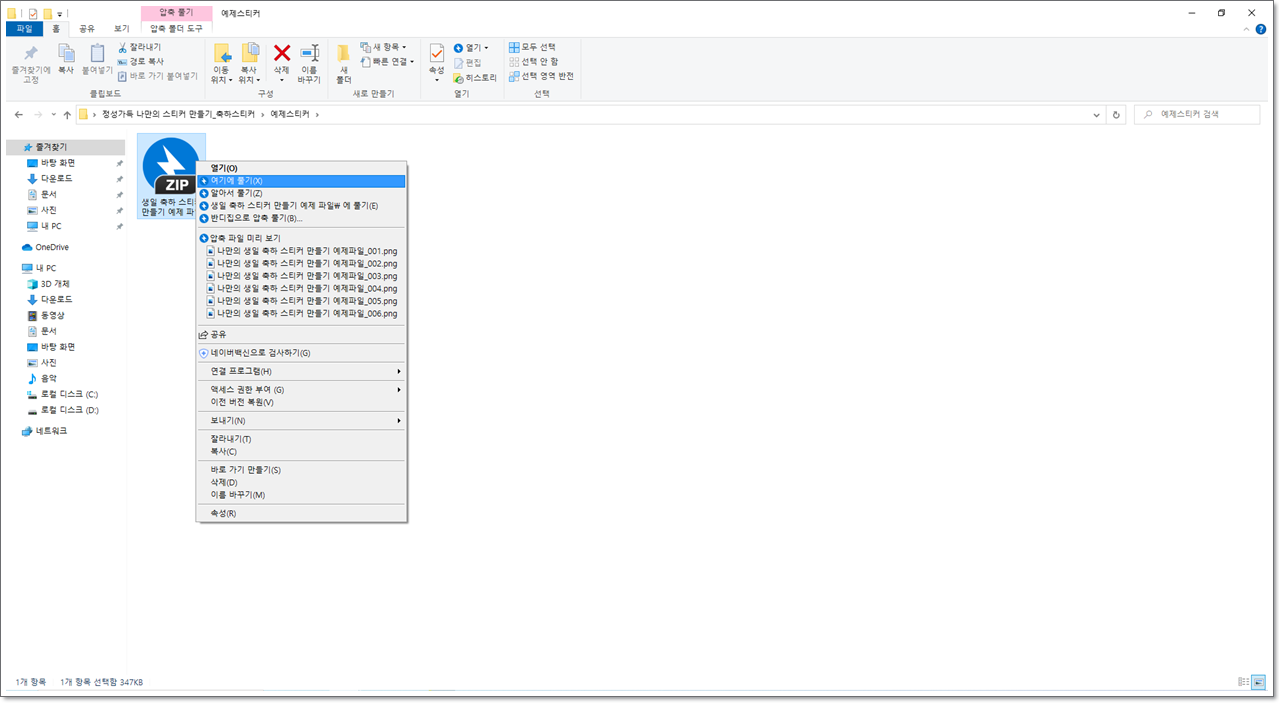Select 네이버백신으로 검사하기(G)
1280x703 pixels.
301,353
